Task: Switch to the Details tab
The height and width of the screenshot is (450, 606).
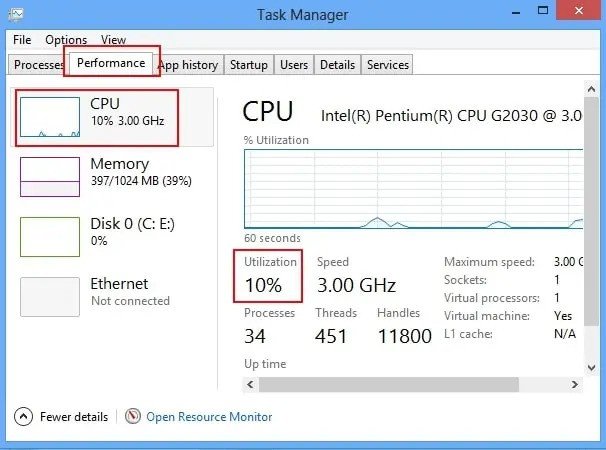Action: click(x=337, y=65)
